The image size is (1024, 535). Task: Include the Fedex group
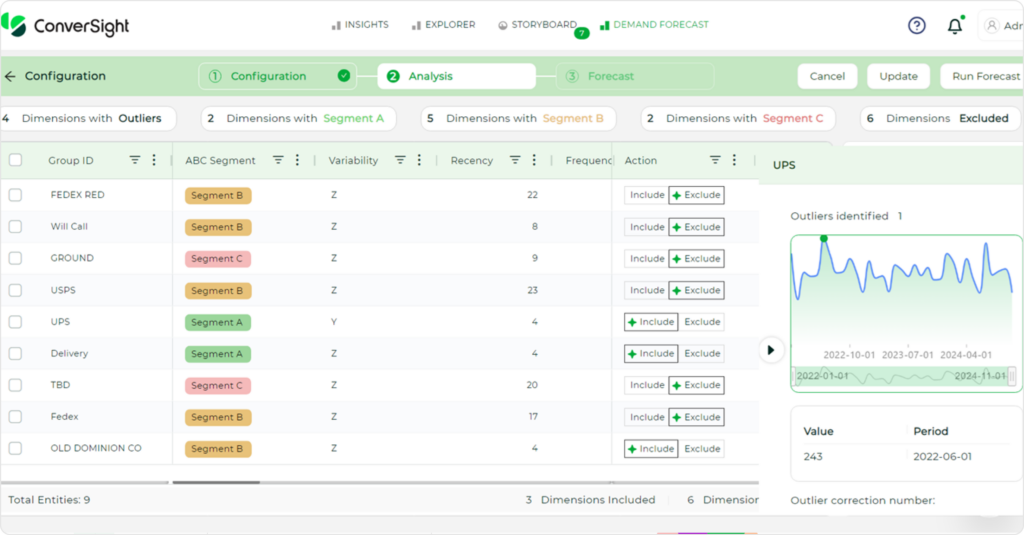click(x=647, y=417)
